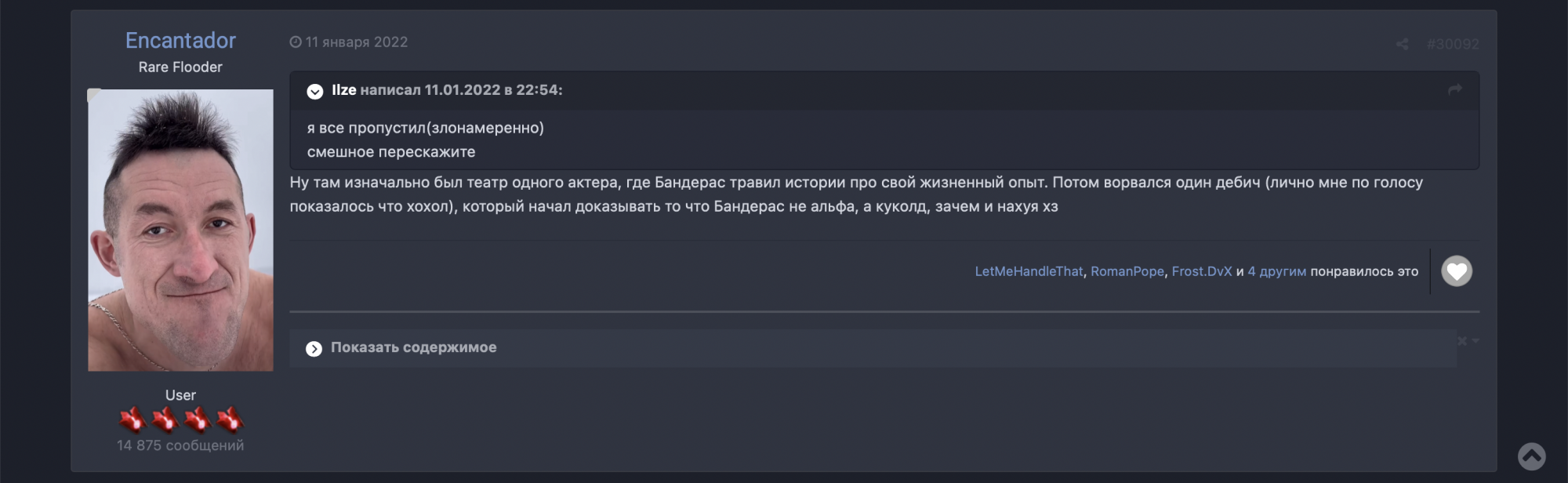
Task: Collapse the Ilze quote block
Action: (315, 91)
